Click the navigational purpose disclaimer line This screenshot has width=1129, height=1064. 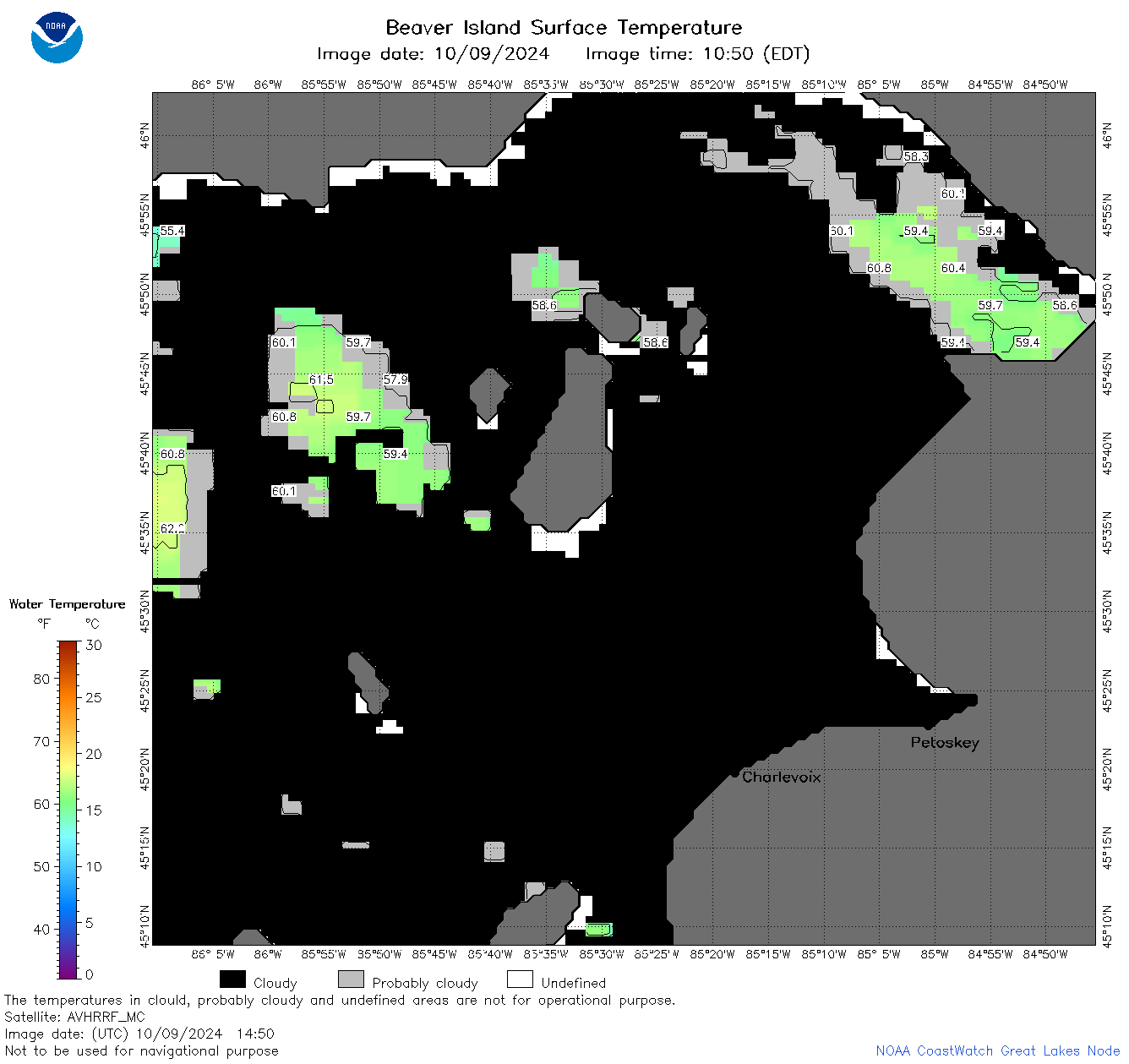(141, 1050)
